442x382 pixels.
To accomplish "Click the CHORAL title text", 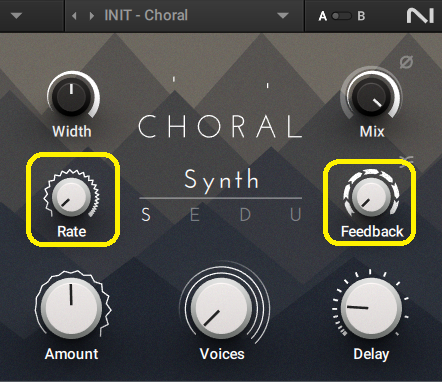I will [x=220, y=127].
